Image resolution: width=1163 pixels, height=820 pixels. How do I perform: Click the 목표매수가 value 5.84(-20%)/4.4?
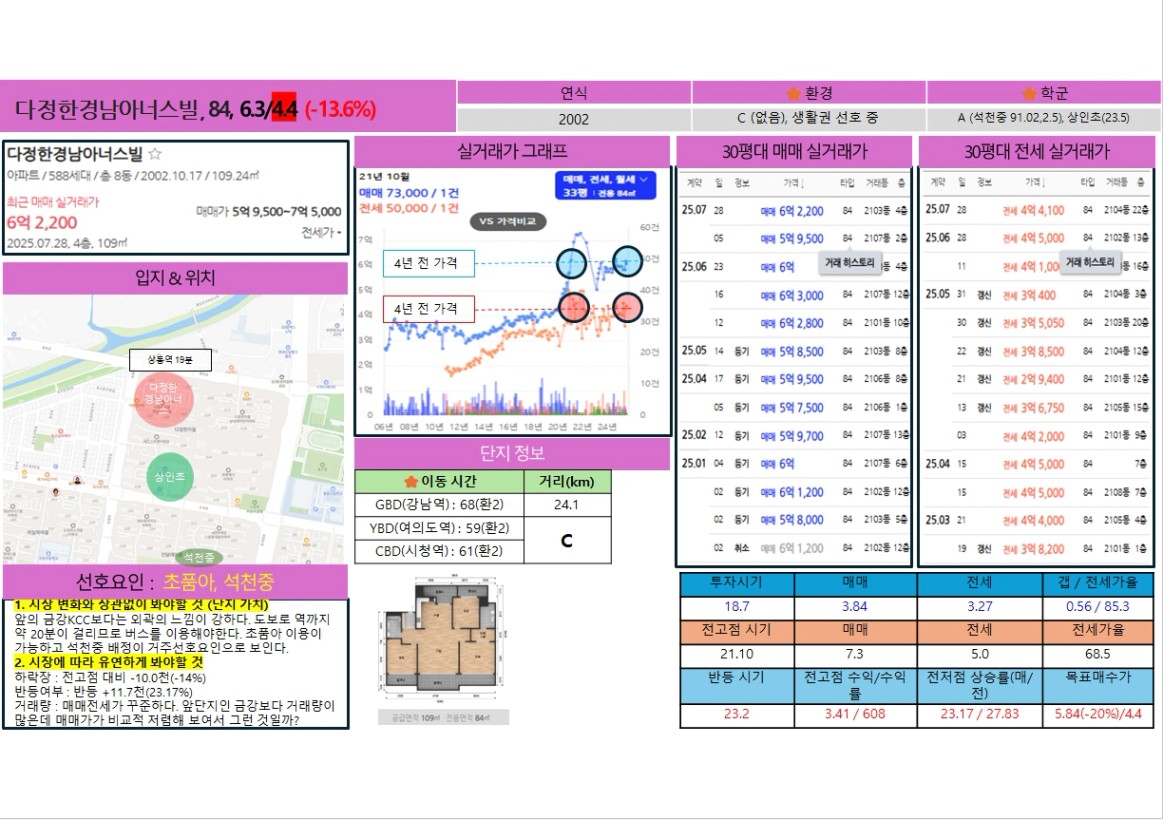pyautogui.click(x=1098, y=714)
